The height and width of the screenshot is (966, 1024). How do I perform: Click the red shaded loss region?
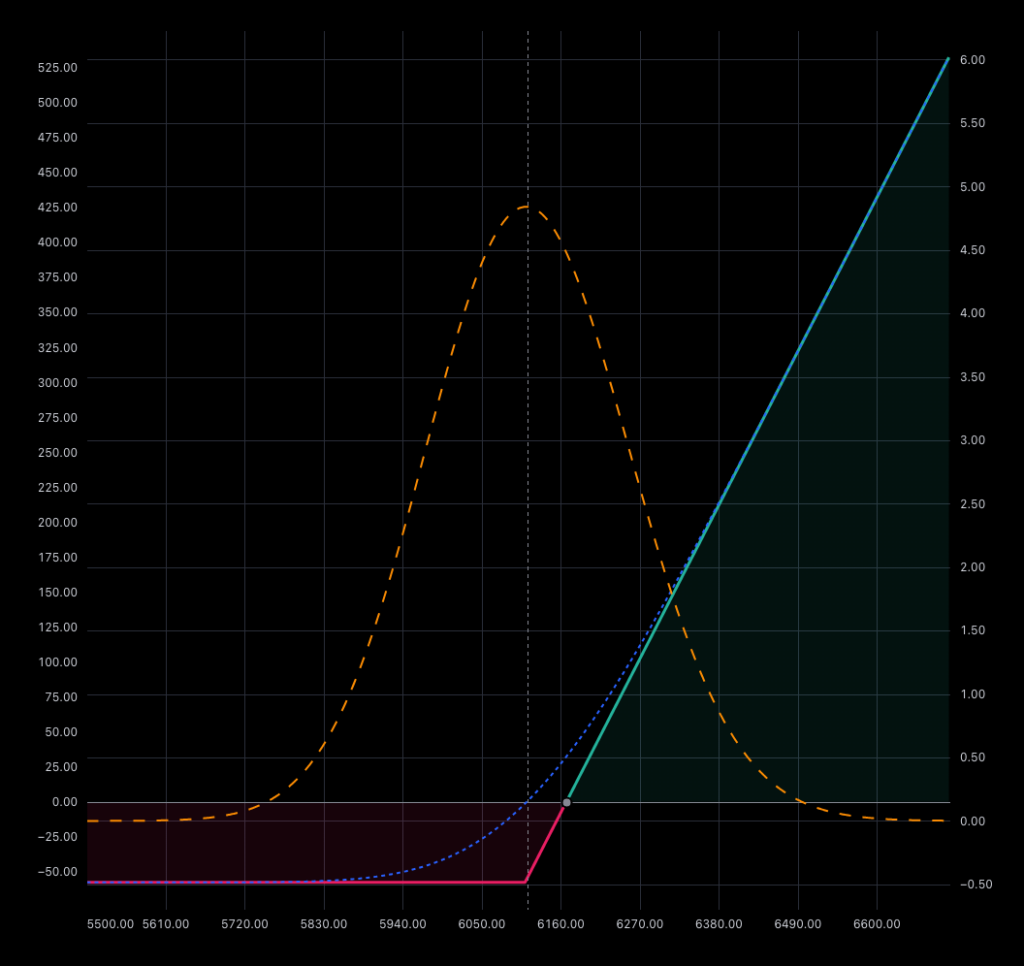(x=300, y=840)
